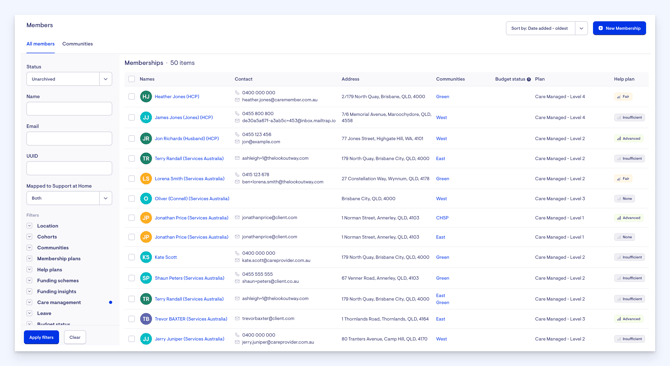Click Lorena Smith LS avatar
This screenshot has height=366, width=670.
point(146,179)
